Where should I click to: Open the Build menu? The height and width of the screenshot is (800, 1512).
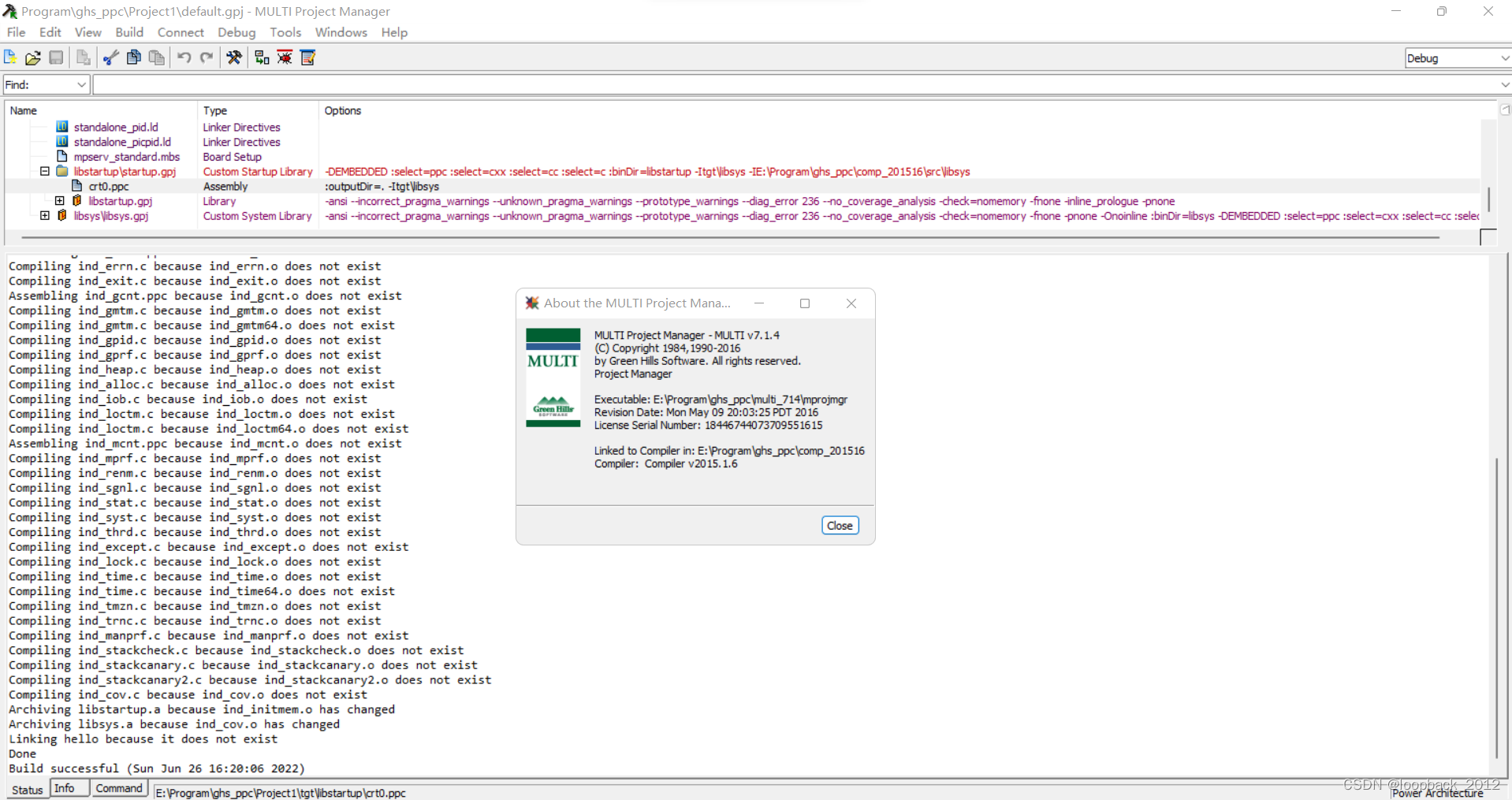(129, 32)
